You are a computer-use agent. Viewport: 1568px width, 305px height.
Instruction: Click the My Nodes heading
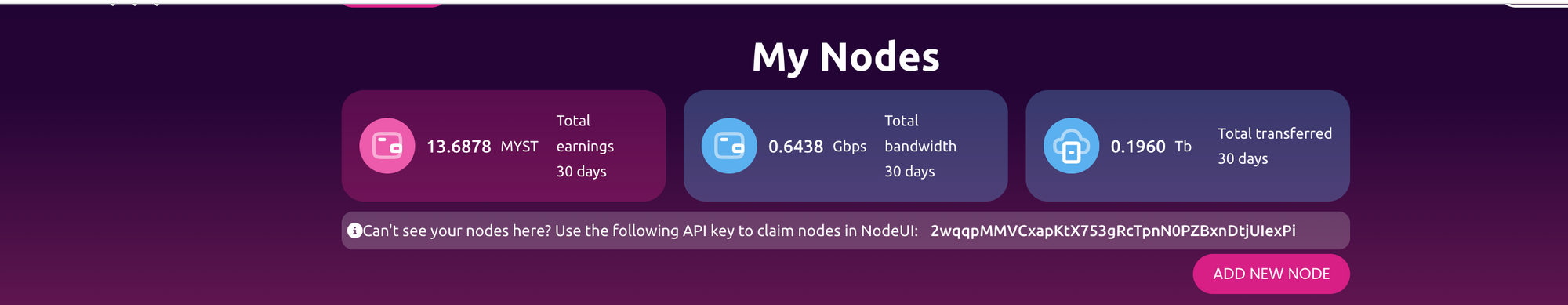[x=845, y=56]
